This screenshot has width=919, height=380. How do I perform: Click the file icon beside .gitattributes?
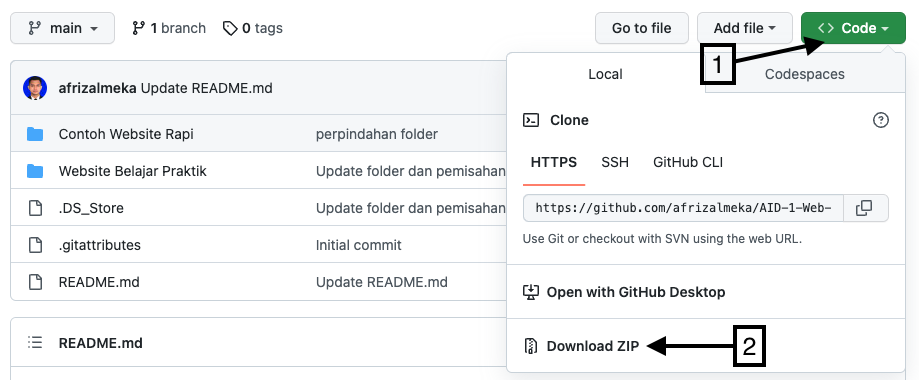tap(36, 245)
